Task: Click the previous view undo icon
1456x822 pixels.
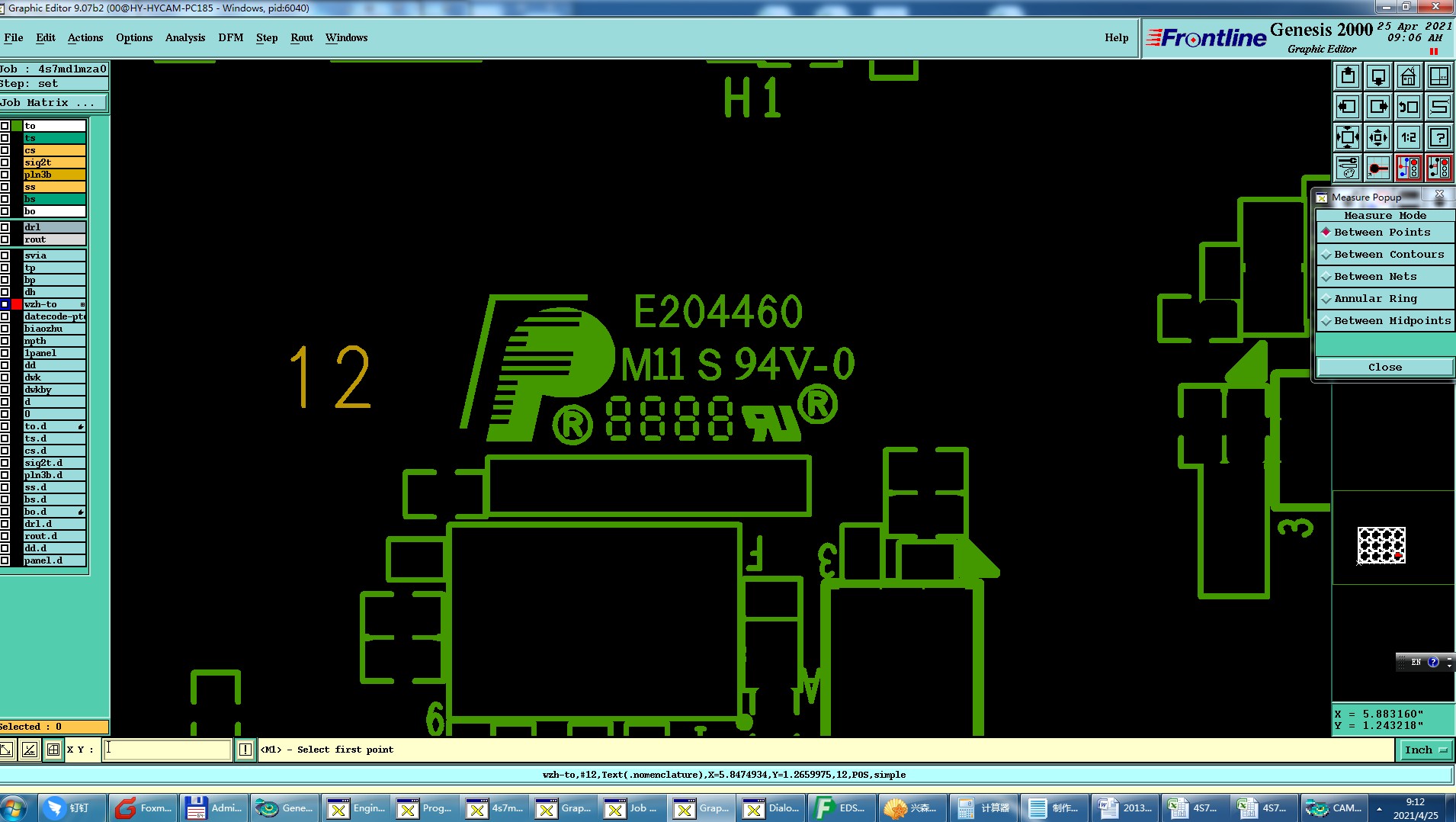Action: click(1409, 107)
